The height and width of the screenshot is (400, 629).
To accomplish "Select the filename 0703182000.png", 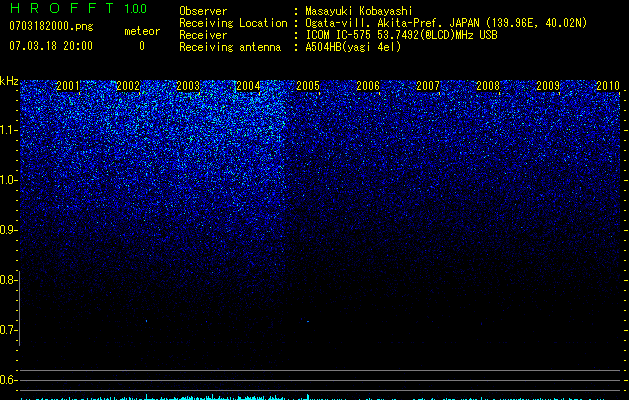I will tap(51, 26).
